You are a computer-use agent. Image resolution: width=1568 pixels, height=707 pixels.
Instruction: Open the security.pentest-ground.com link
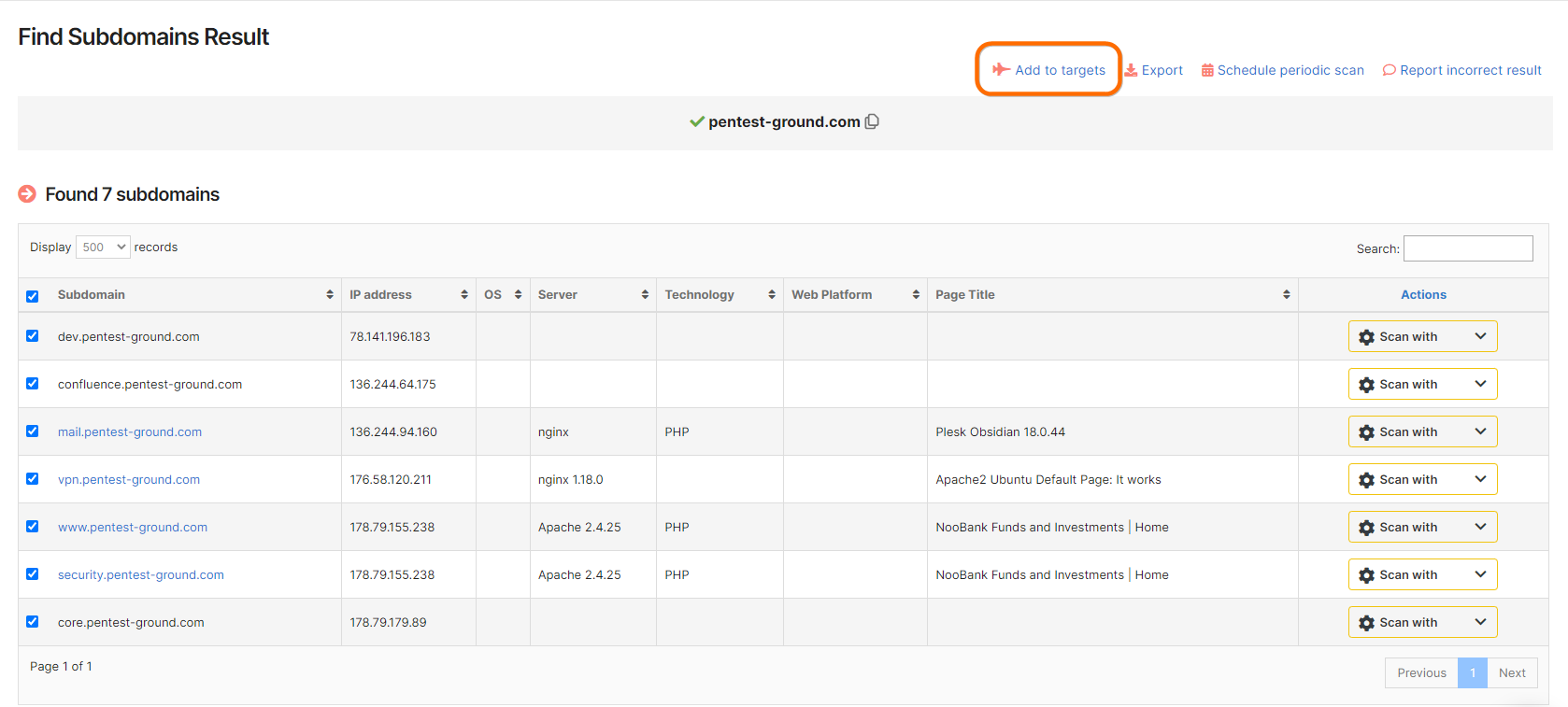pos(141,574)
